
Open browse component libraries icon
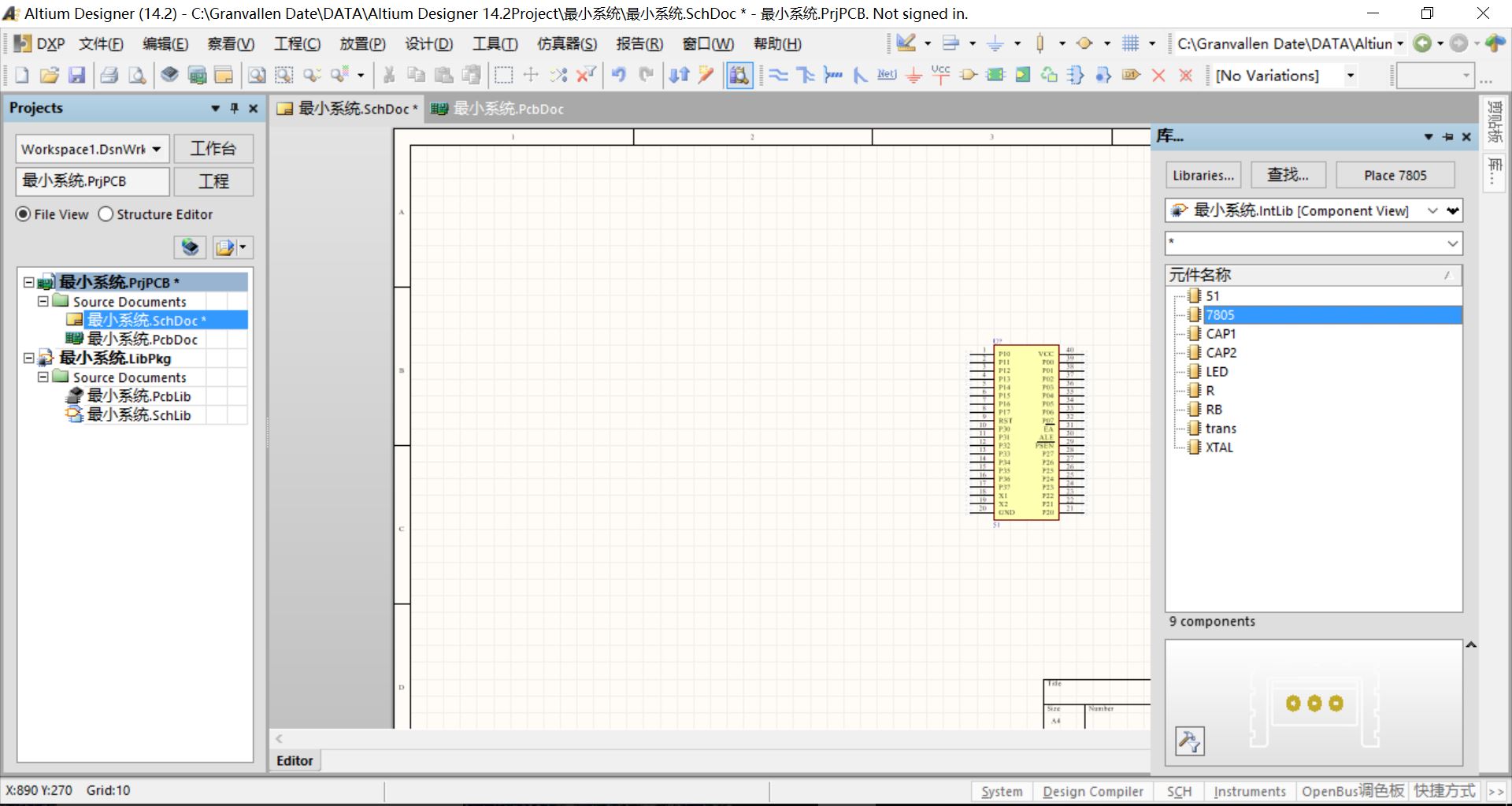739,76
